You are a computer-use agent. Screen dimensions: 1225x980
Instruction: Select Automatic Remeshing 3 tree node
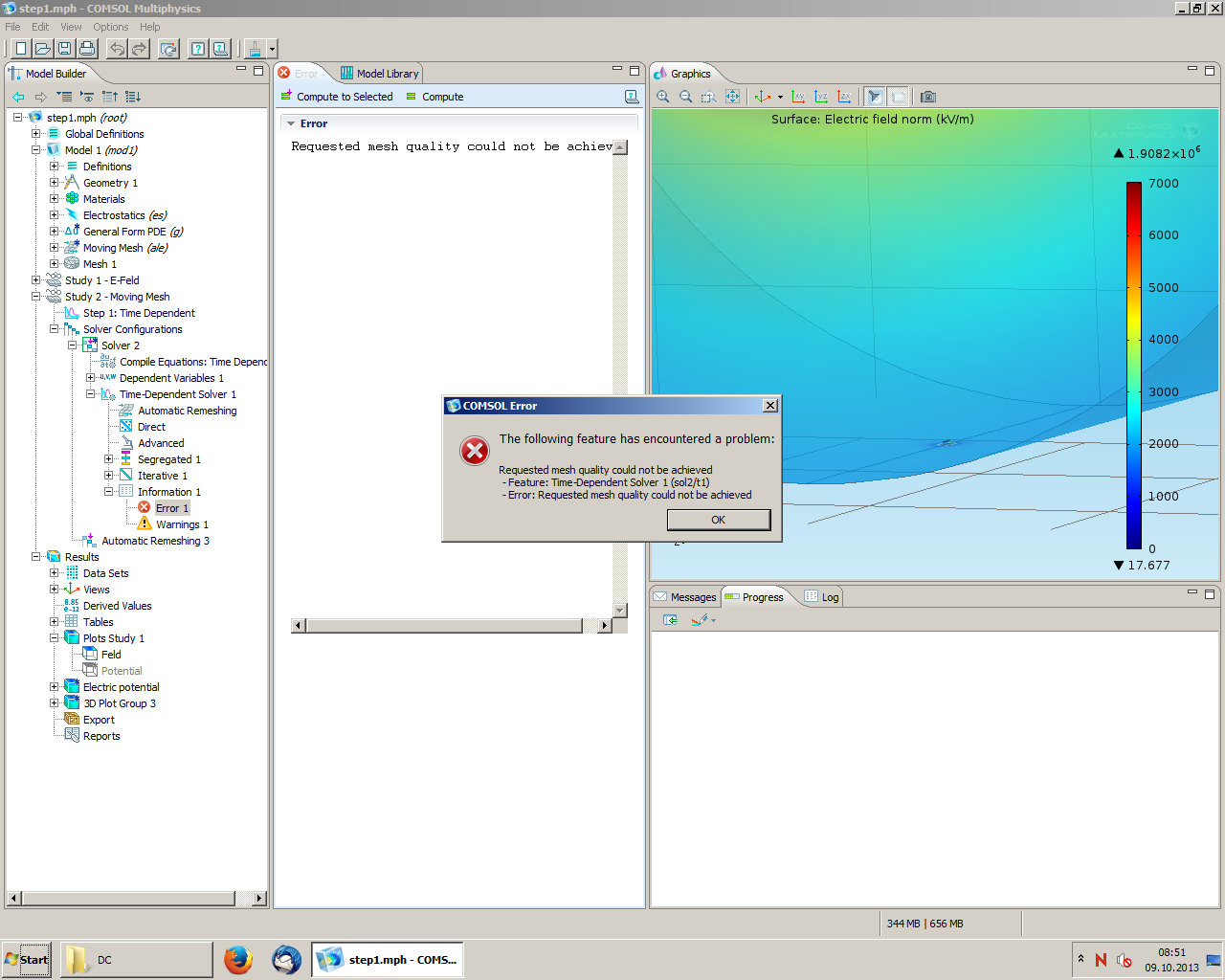[x=155, y=541]
